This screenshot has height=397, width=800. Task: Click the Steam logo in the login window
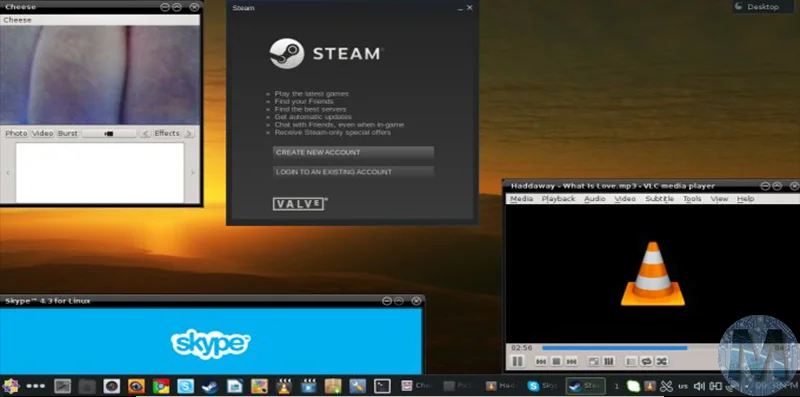pyautogui.click(x=326, y=54)
